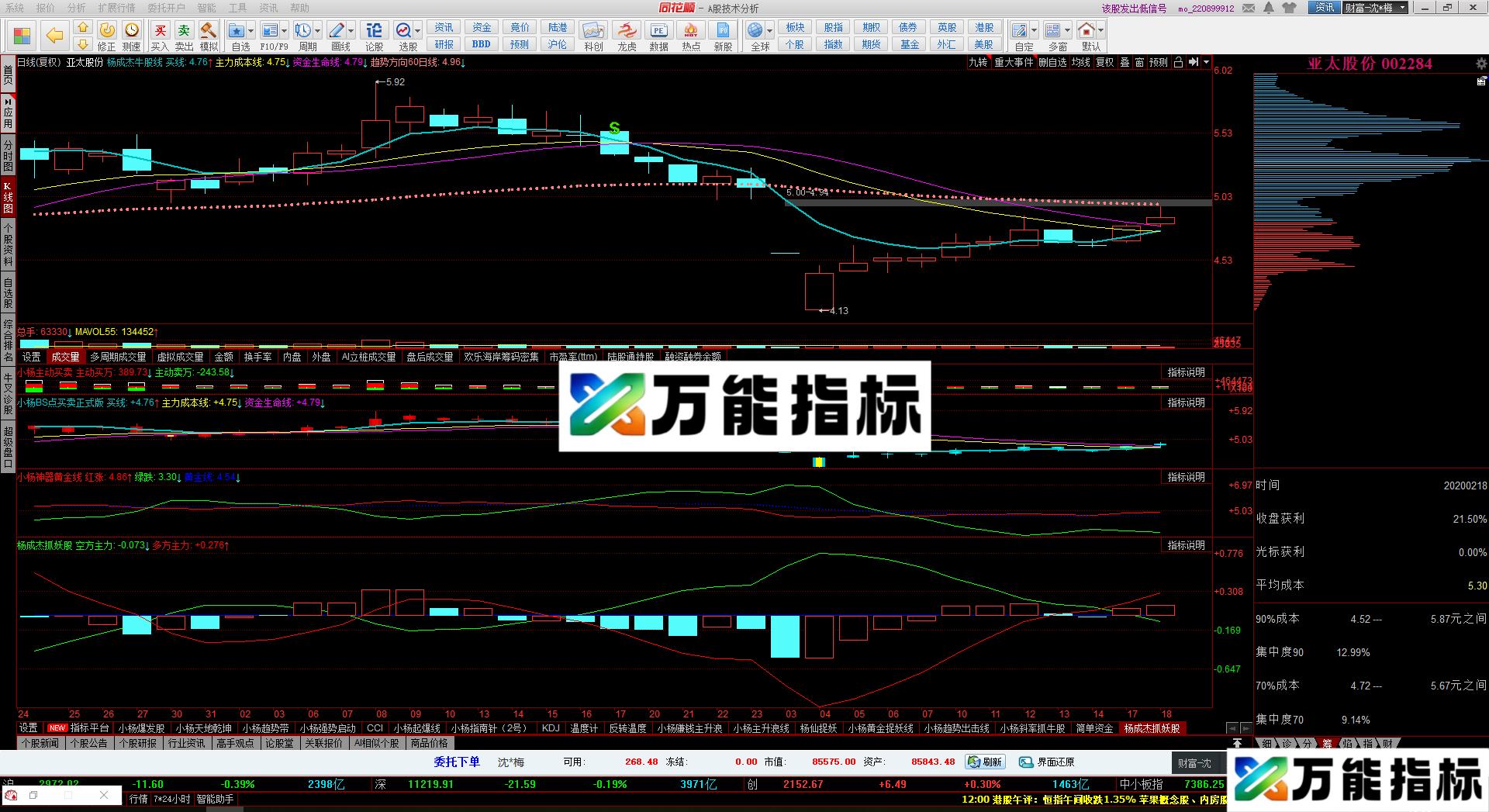This screenshot has width=1489, height=812.
Task: Click the 刷新 refresh button
Action: [985, 762]
